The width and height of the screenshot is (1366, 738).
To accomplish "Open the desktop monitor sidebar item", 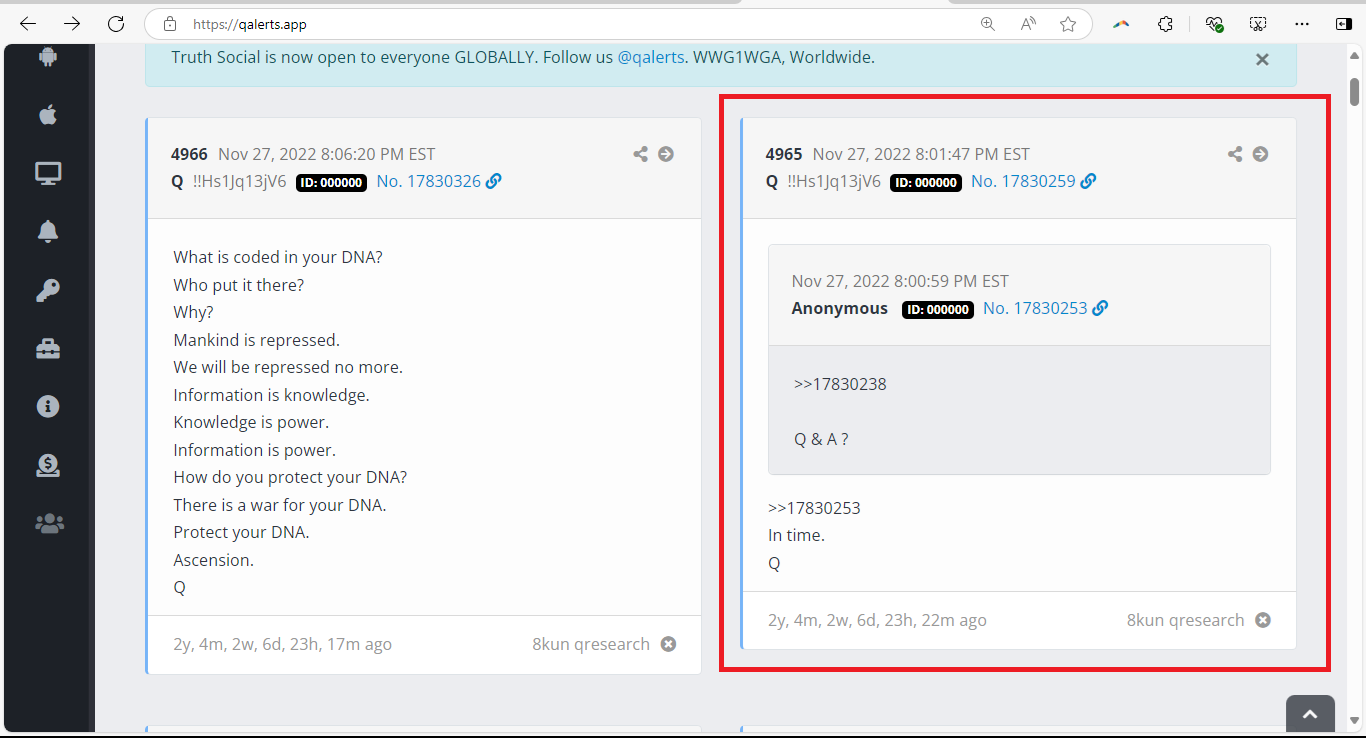I will point(48,173).
